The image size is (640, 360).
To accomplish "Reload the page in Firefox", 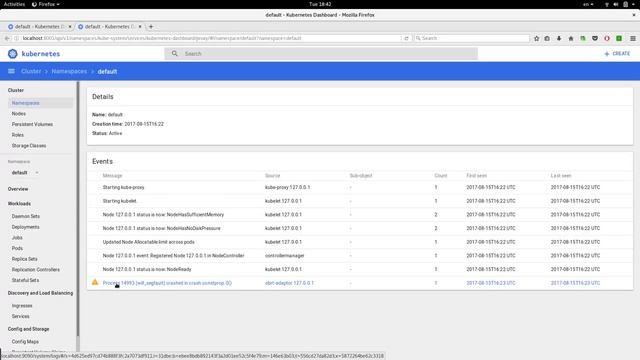I will pyautogui.click(x=407, y=38).
